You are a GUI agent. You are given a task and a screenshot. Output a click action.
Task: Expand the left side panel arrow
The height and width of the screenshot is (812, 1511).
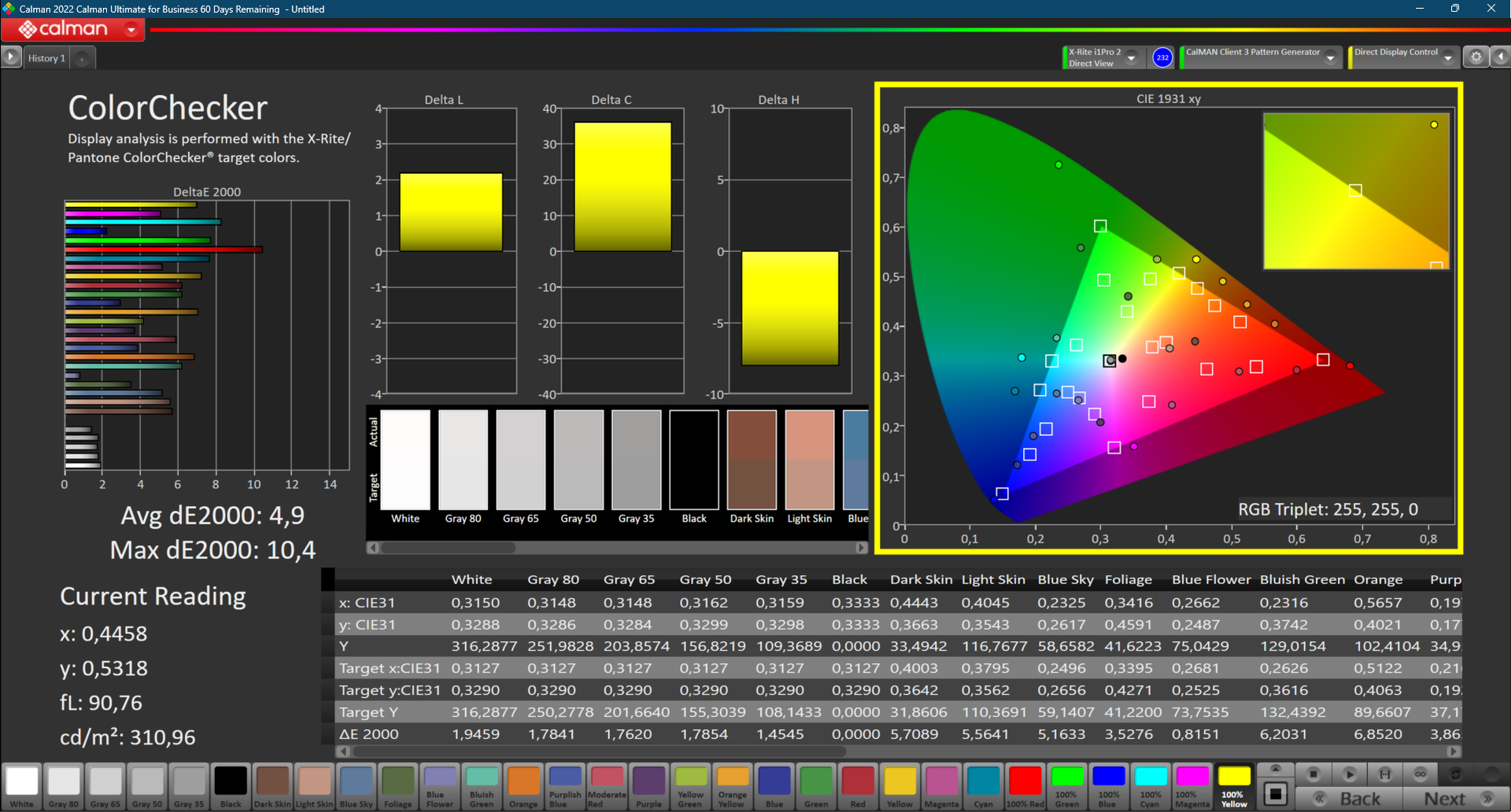10,57
